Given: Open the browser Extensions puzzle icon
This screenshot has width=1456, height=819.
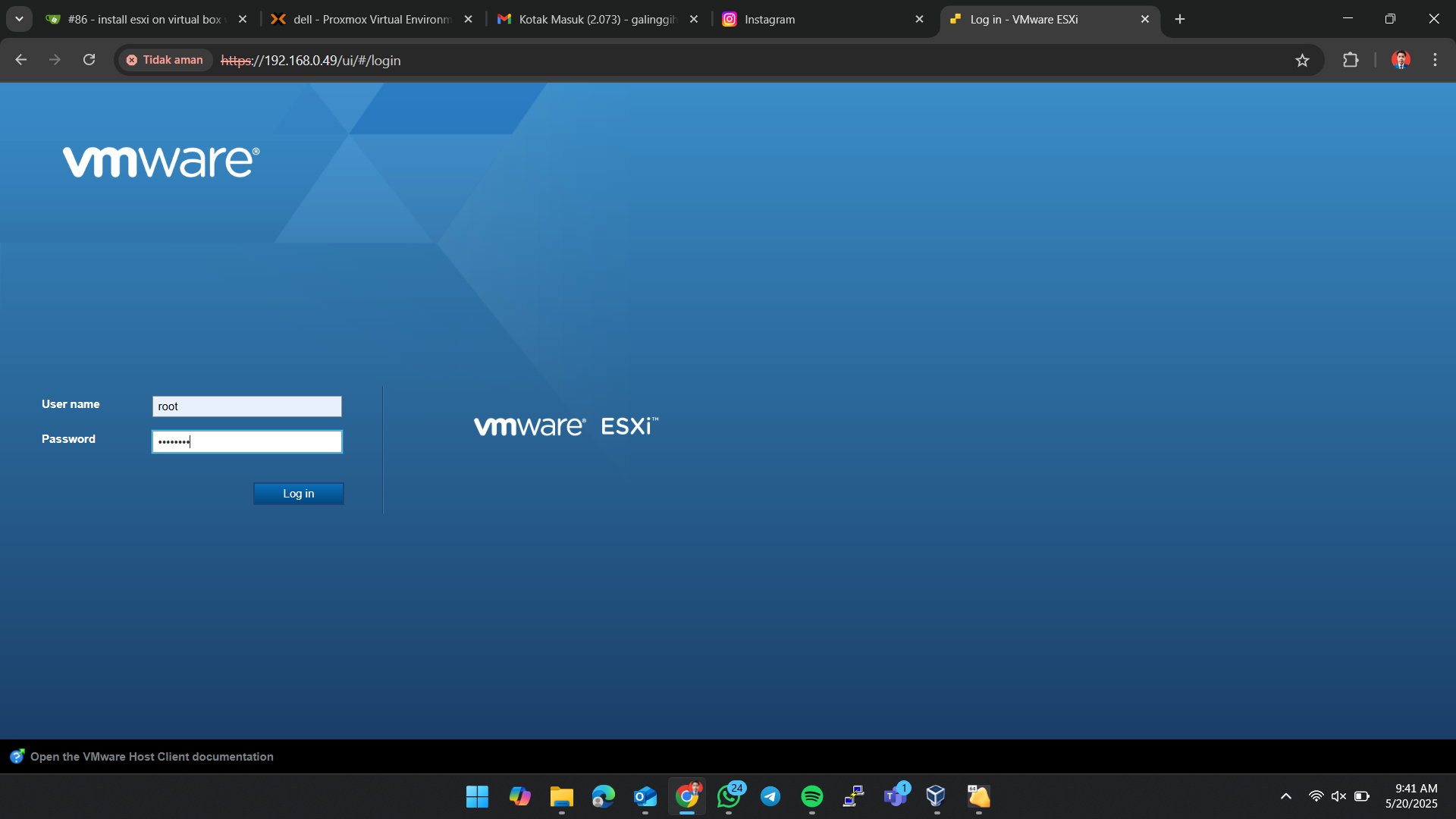Looking at the screenshot, I should [1351, 60].
